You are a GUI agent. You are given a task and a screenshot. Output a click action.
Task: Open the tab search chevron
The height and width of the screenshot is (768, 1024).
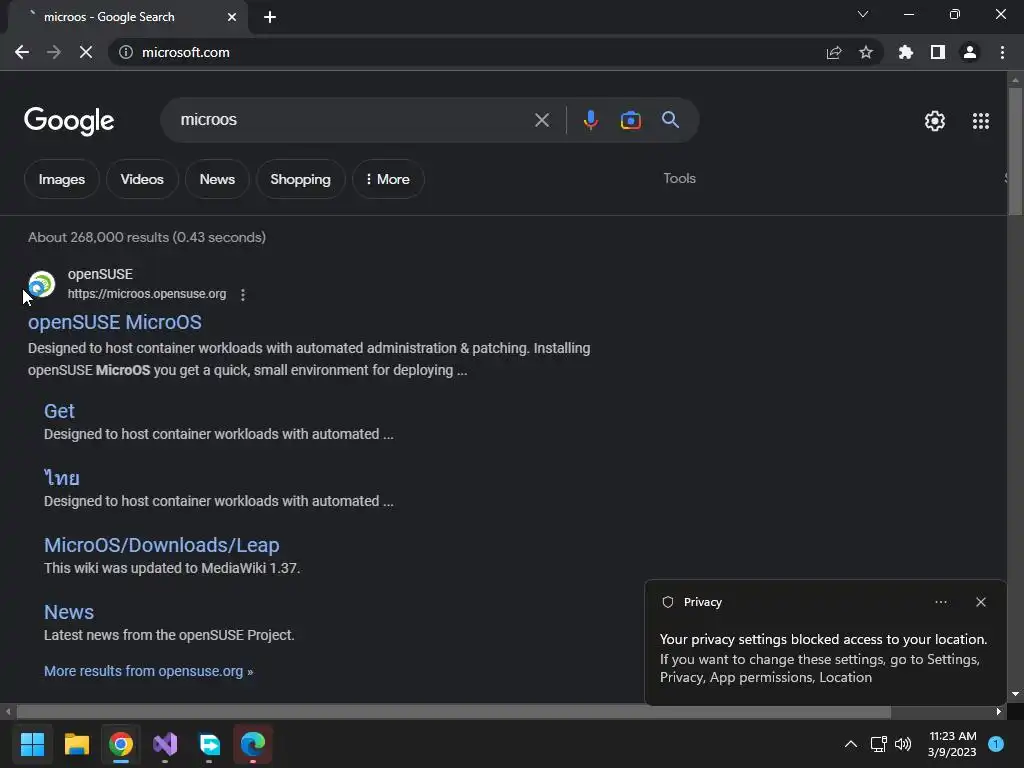click(863, 14)
